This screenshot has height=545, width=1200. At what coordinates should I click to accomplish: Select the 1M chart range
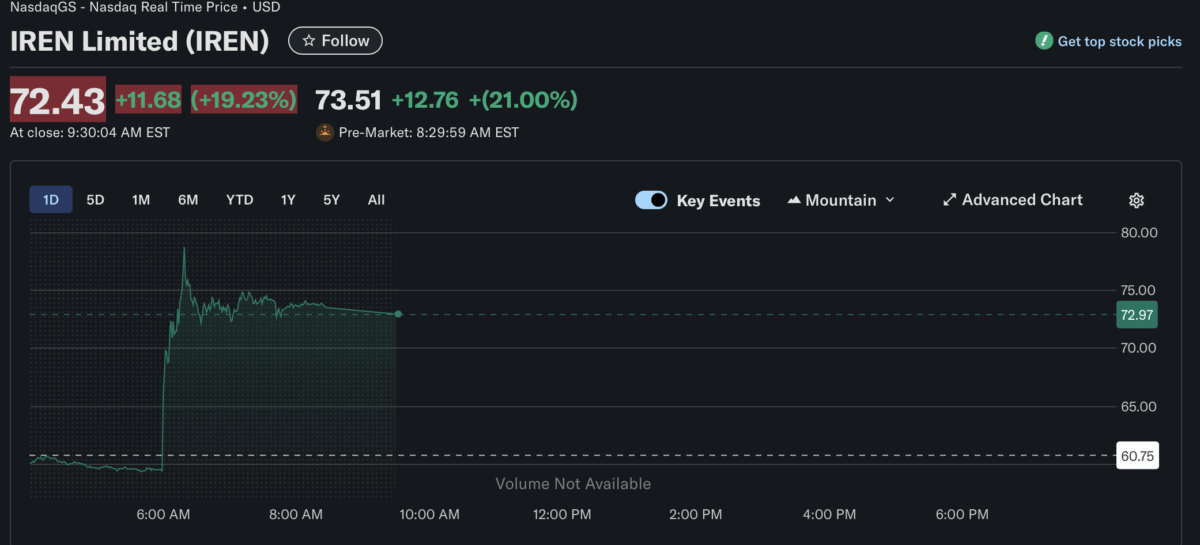141,200
